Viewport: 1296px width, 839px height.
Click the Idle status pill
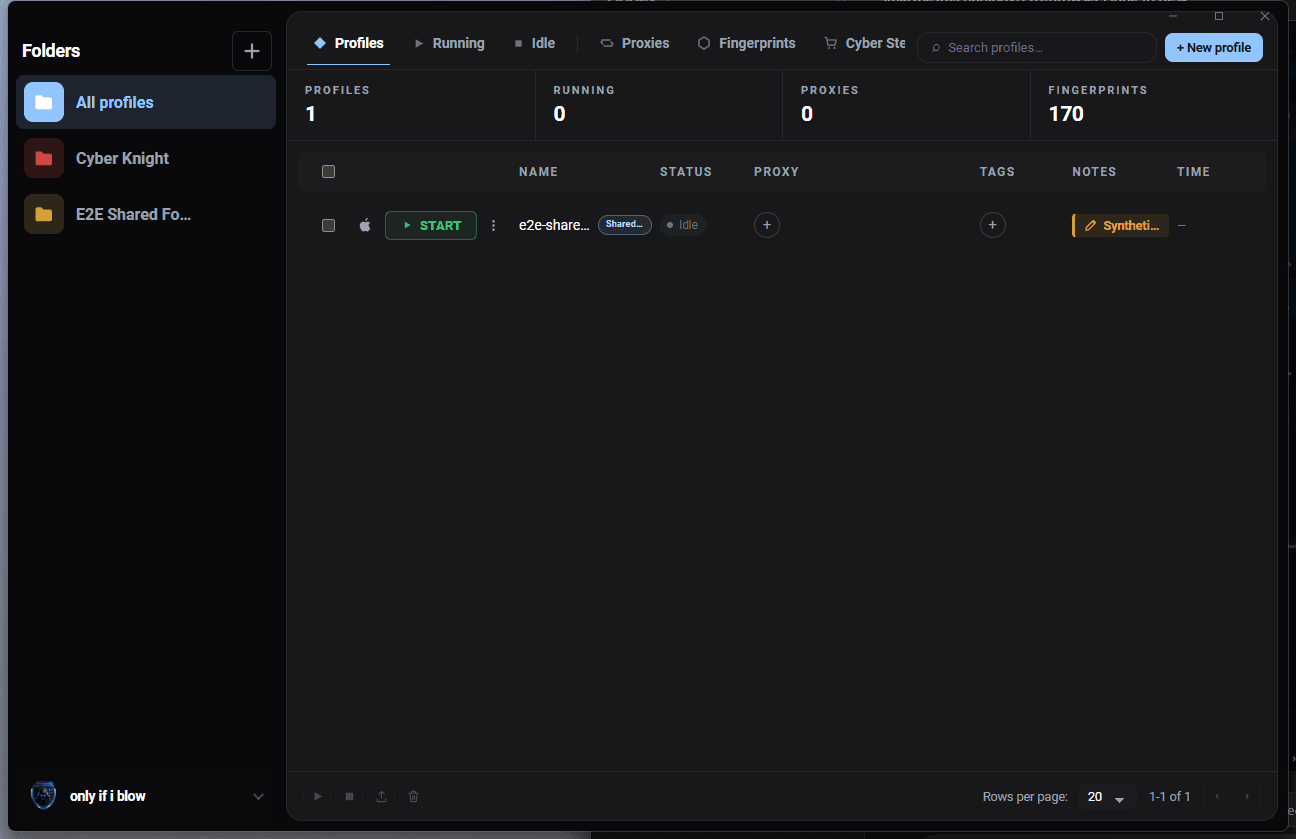click(x=683, y=225)
